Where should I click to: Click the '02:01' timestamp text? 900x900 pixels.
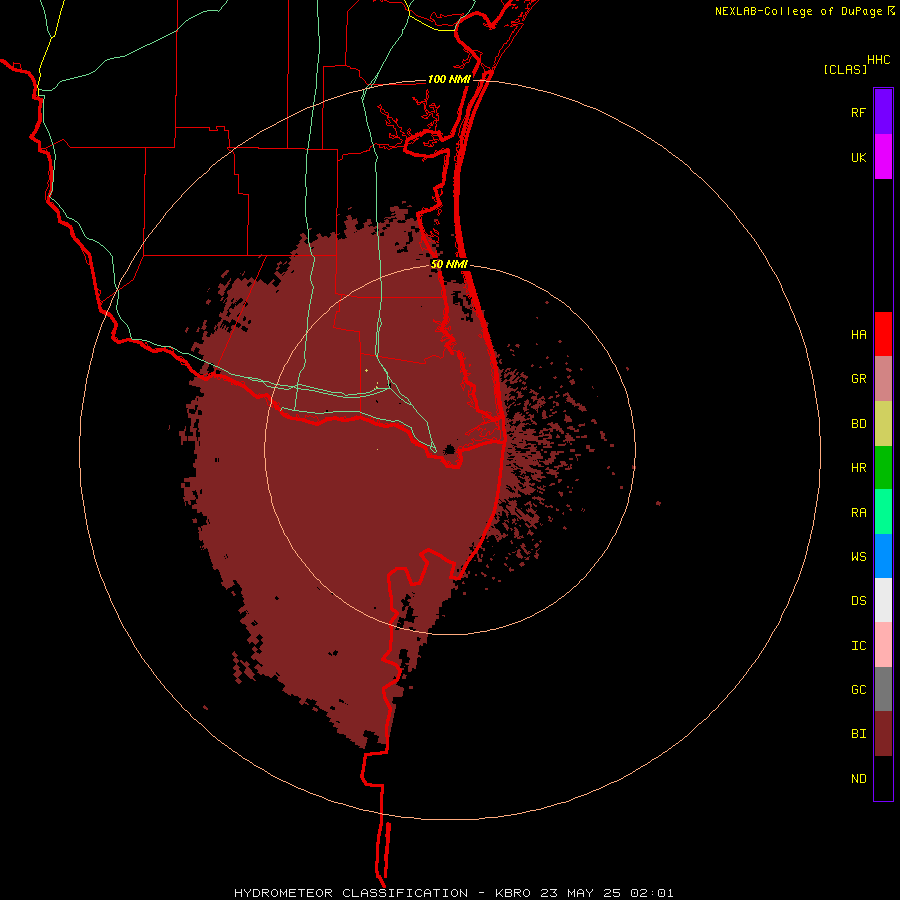(x=651, y=893)
